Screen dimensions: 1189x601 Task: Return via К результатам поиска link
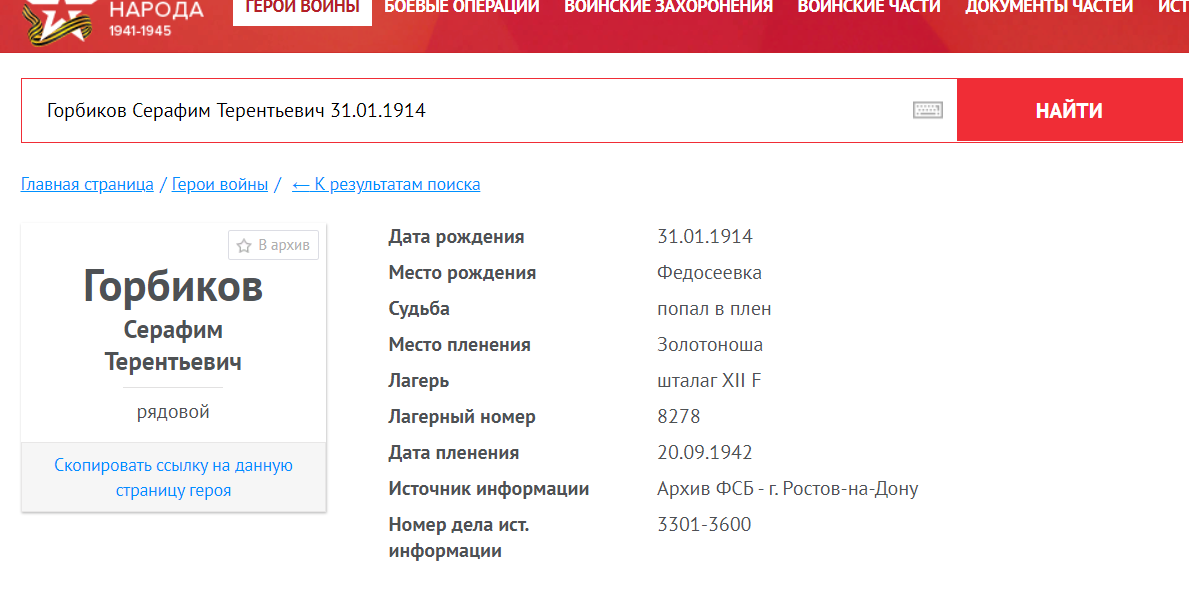tap(386, 184)
